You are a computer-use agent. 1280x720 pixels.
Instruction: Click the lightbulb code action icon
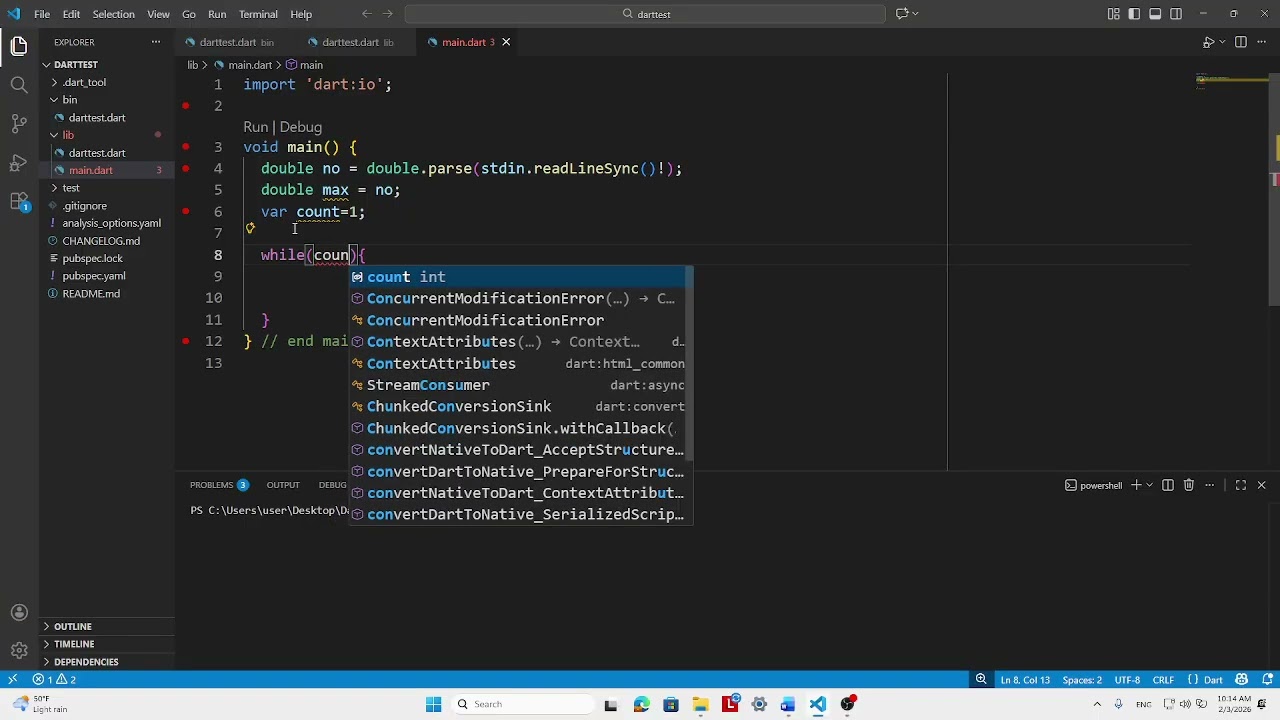click(250, 228)
